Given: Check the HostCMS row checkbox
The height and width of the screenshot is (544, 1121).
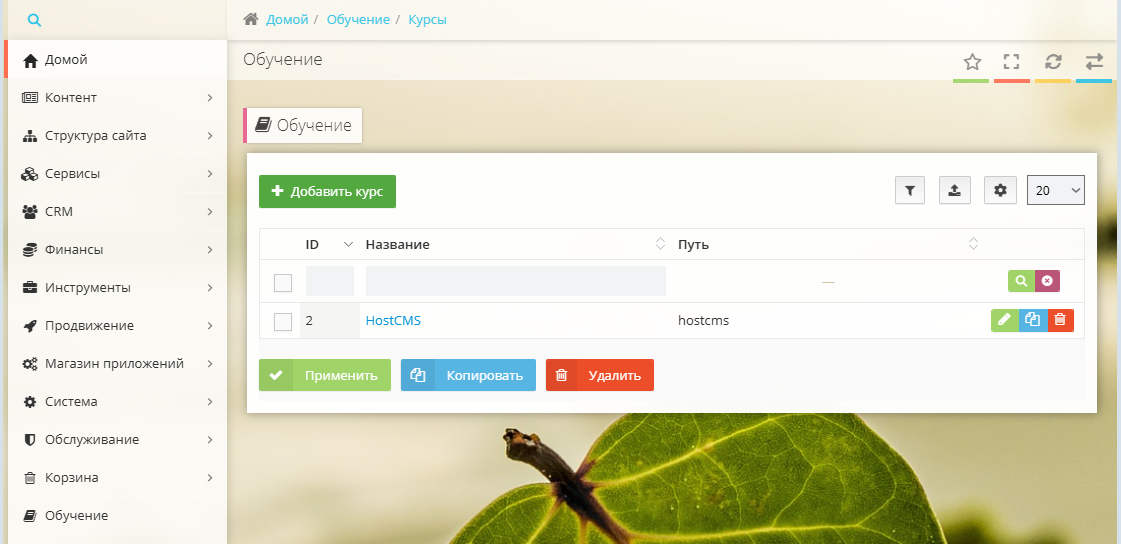Looking at the screenshot, I should 283,321.
